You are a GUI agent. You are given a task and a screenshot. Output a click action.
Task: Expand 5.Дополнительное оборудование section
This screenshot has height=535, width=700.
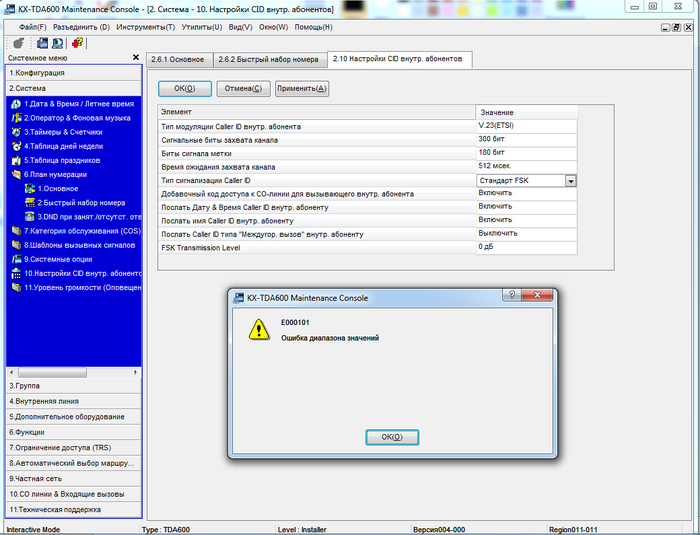(x=74, y=417)
